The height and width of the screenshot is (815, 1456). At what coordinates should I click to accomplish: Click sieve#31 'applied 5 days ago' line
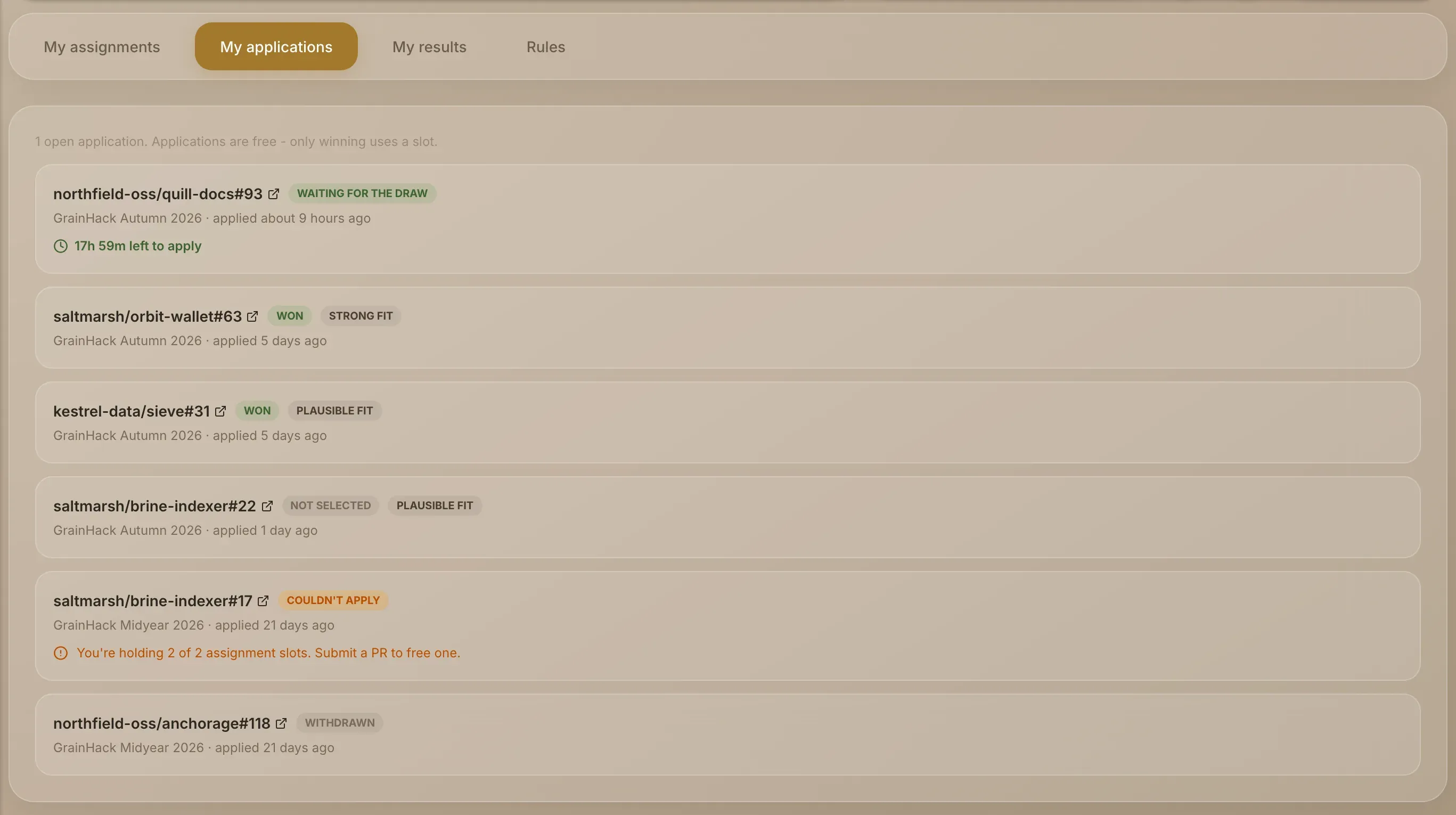click(x=190, y=436)
